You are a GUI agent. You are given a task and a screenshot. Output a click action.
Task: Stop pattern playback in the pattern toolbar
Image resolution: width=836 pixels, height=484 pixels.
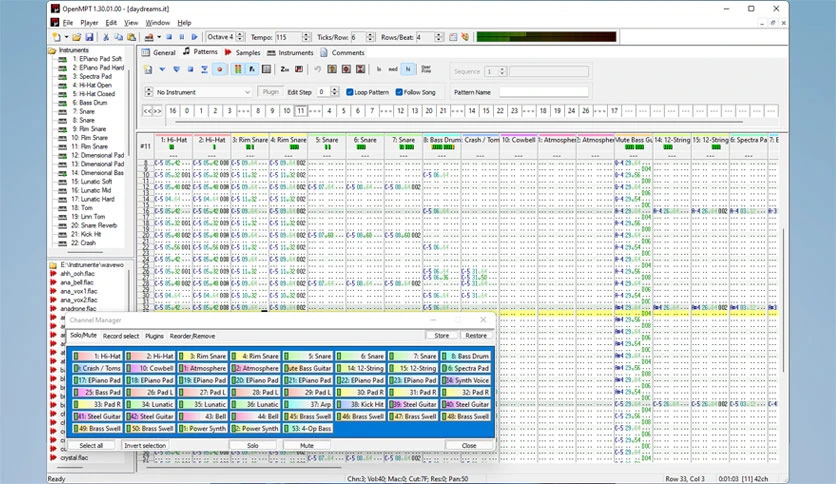tap(190, 69)
